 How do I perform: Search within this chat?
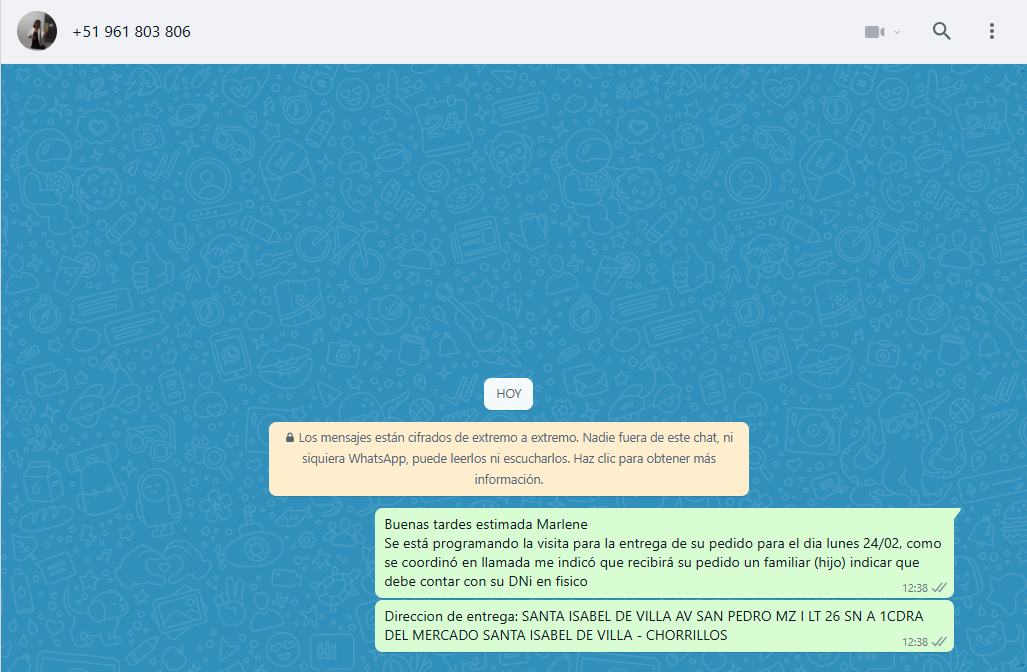coord(941,31)
